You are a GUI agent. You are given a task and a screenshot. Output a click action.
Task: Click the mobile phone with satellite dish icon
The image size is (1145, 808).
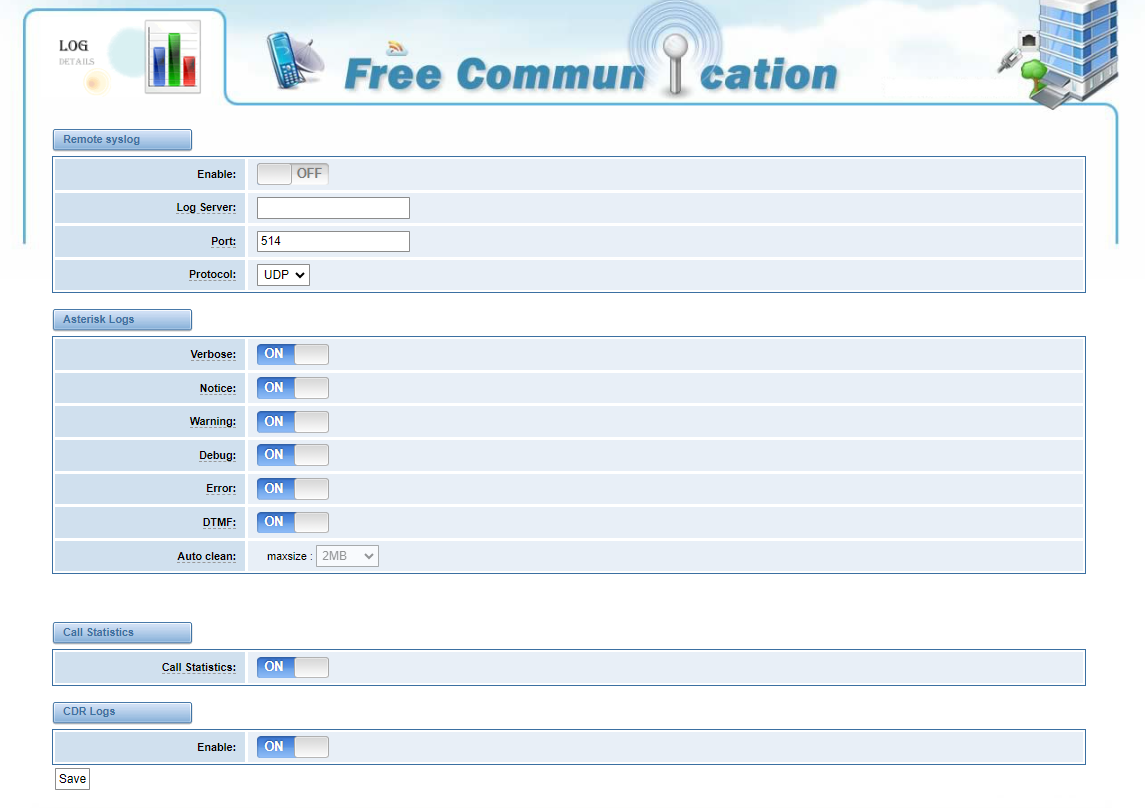pyautogui.click(x=294, y=60)
